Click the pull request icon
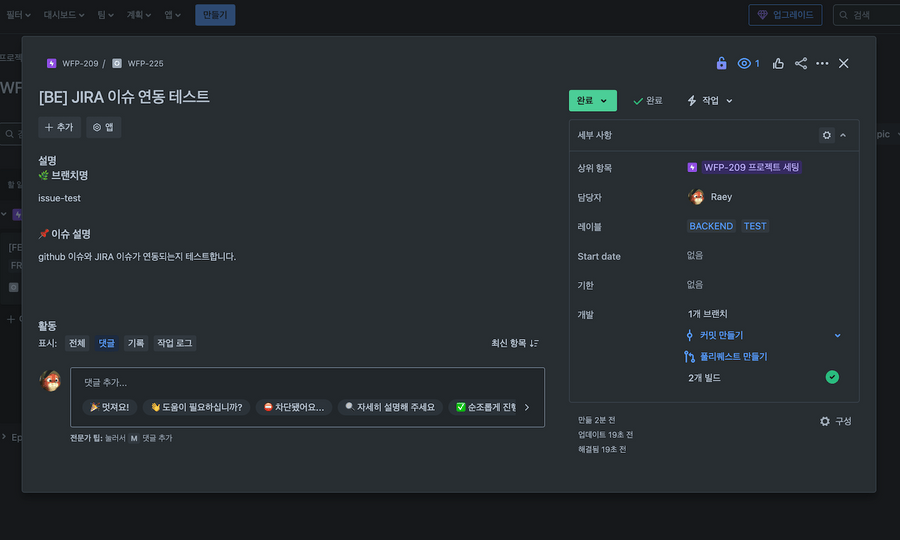Viewport: 900px width, 540px height. click(689, 356)
